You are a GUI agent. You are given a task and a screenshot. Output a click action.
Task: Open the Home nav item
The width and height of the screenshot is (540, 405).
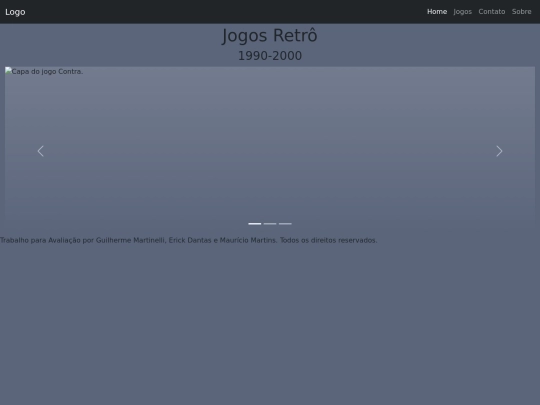(x=437, y=12)
